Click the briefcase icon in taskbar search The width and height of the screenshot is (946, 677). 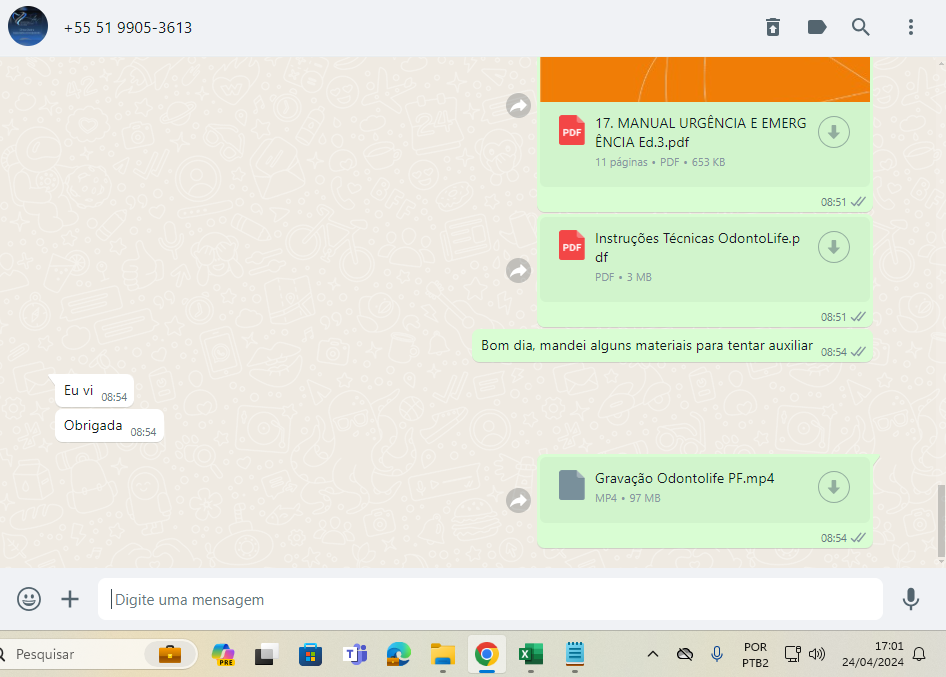[170, 654]
